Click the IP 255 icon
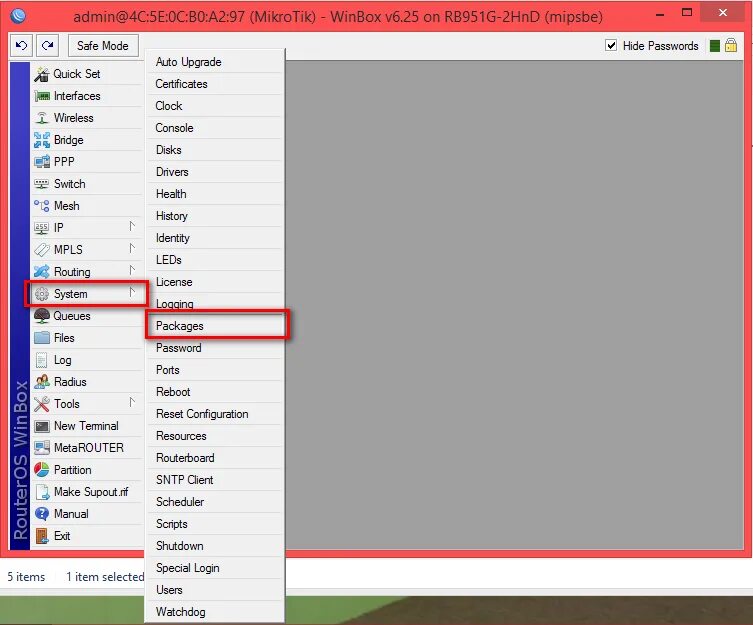The image size is (753, 625). coord(42,228)
